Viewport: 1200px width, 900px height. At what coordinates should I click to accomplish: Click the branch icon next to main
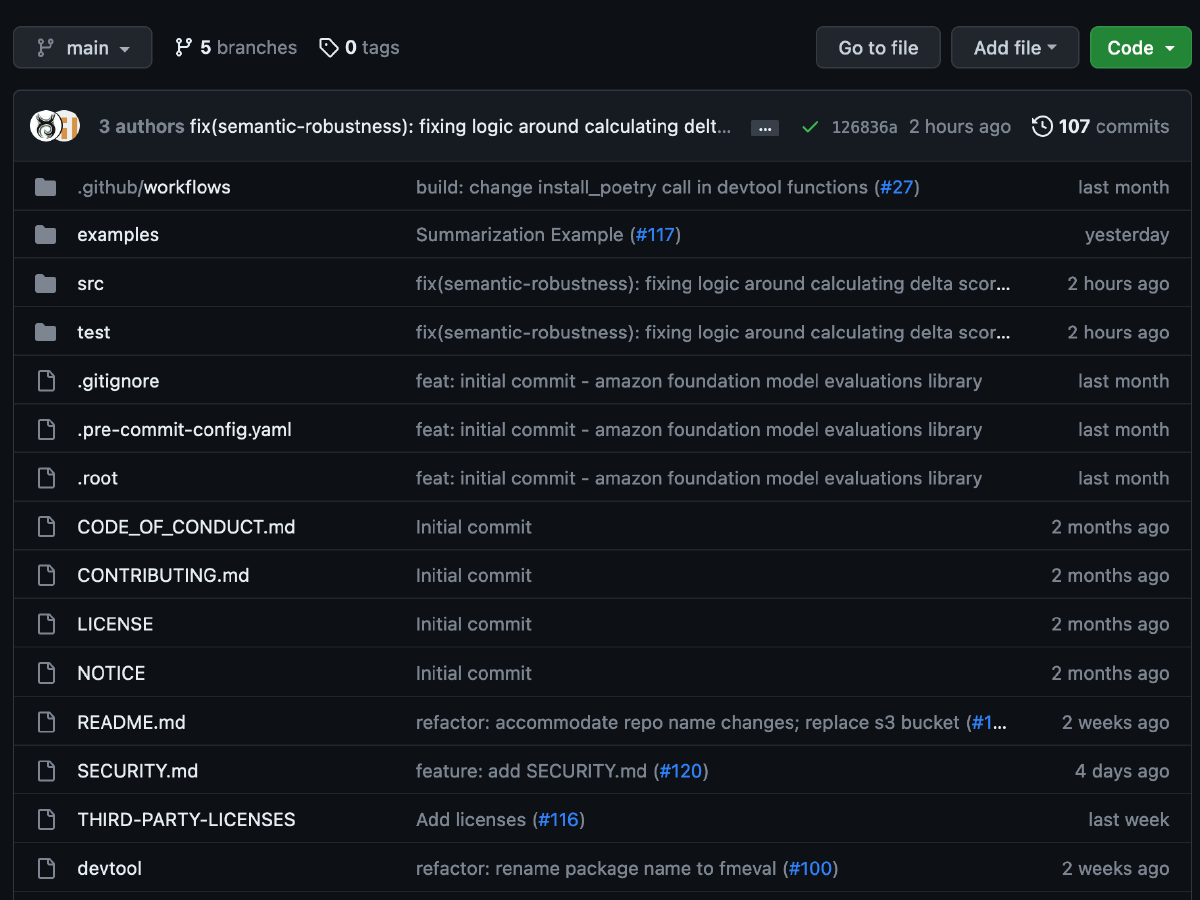tap(47, 47)
